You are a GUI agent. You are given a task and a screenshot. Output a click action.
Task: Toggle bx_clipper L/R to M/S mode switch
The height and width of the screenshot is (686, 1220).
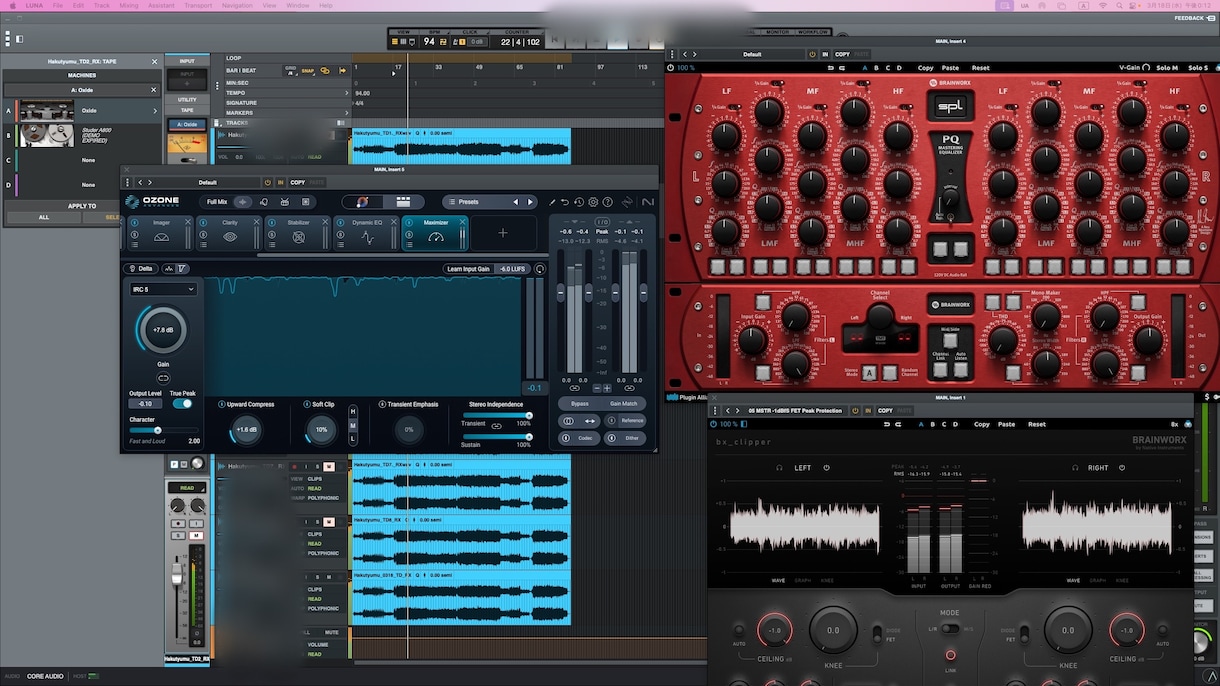coord(950,629)
